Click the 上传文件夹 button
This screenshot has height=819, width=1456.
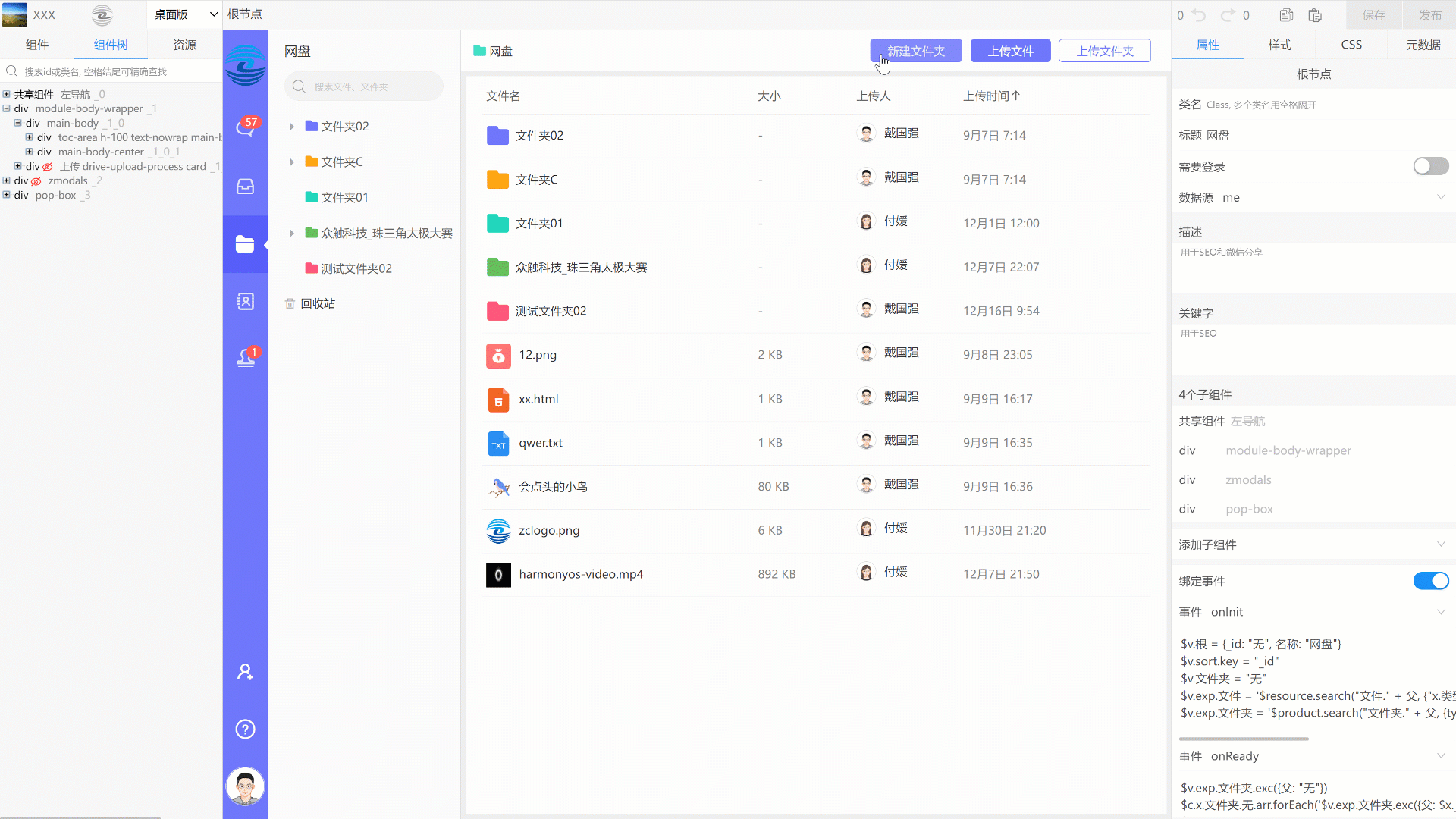[x=1104, y=51]
